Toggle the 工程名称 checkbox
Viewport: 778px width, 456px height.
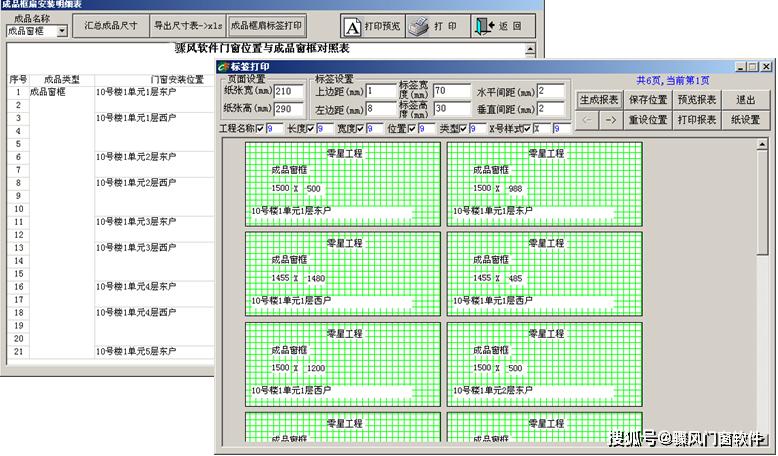click(x=260, y=129)
